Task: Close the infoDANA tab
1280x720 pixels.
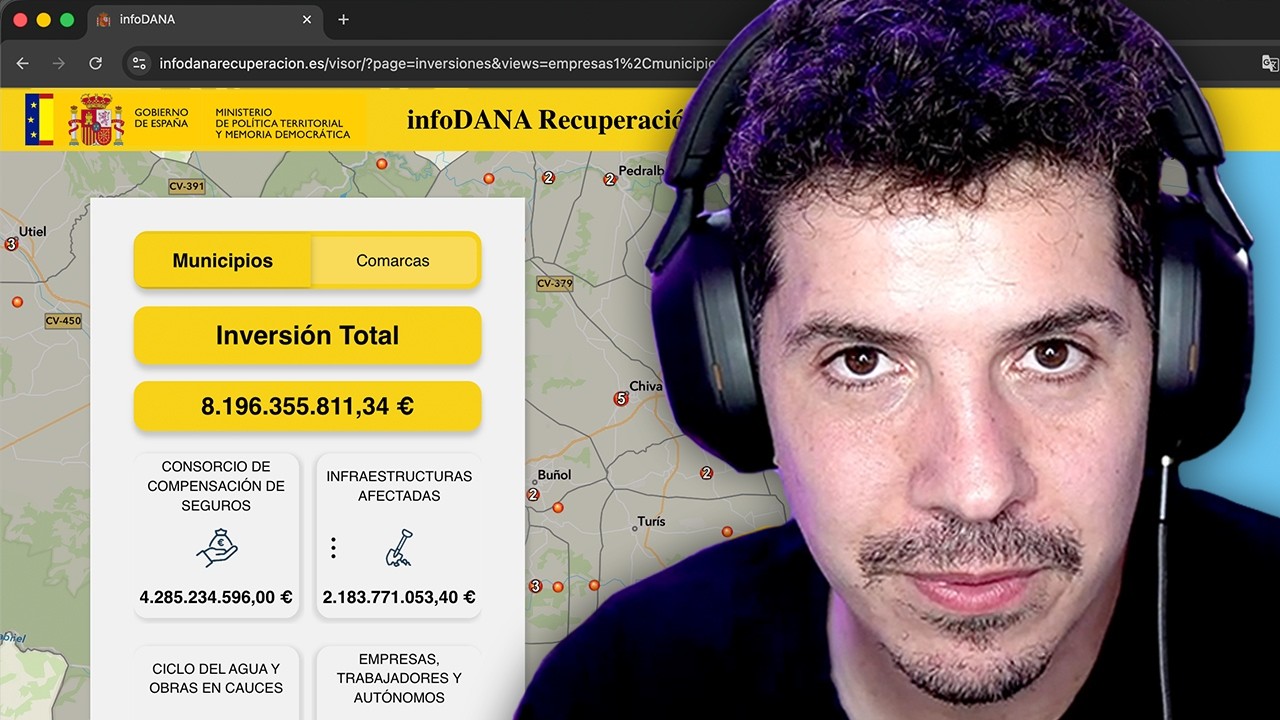Action: click(307, 19)
